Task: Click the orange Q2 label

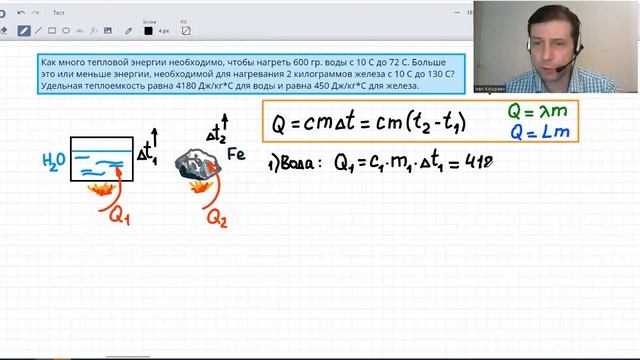Action: [217, 218]
